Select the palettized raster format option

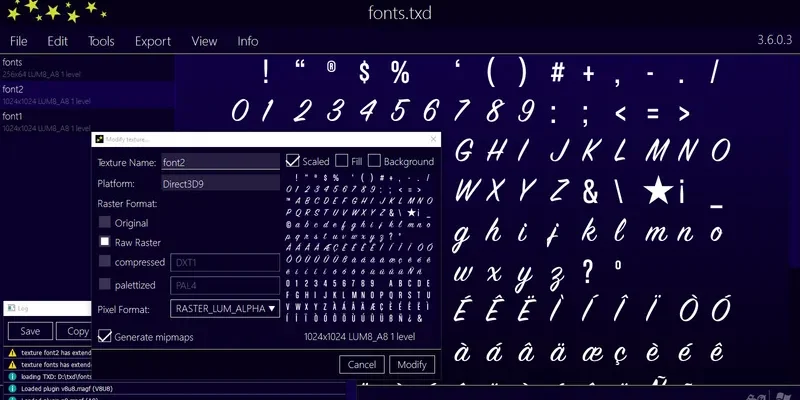pos(105,284)
